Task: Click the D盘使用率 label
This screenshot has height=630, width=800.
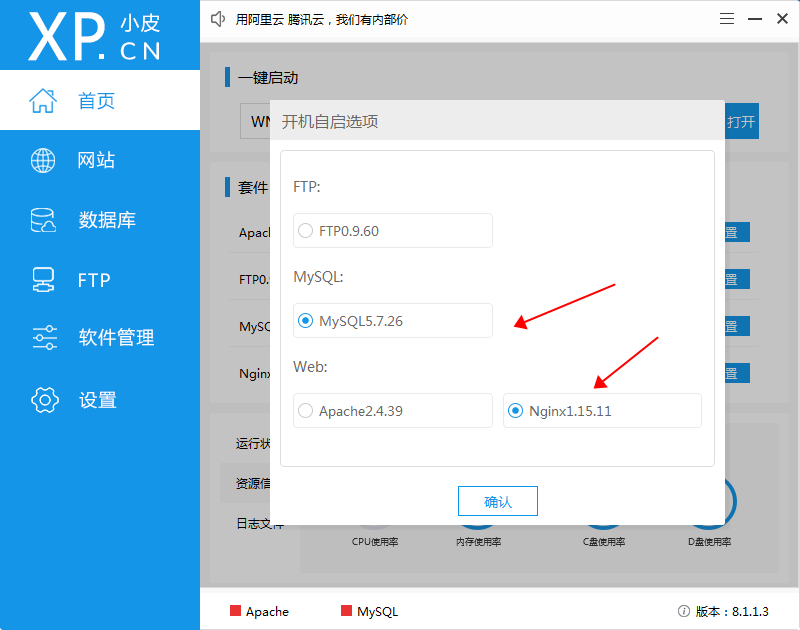Action: click(709, 542)
